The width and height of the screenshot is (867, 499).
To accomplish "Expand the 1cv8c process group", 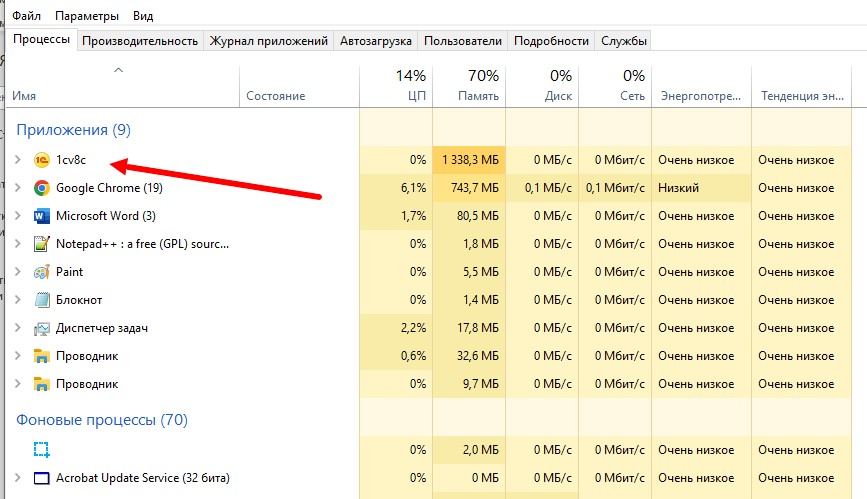I will pyautogui.click(x=17, y=160).
